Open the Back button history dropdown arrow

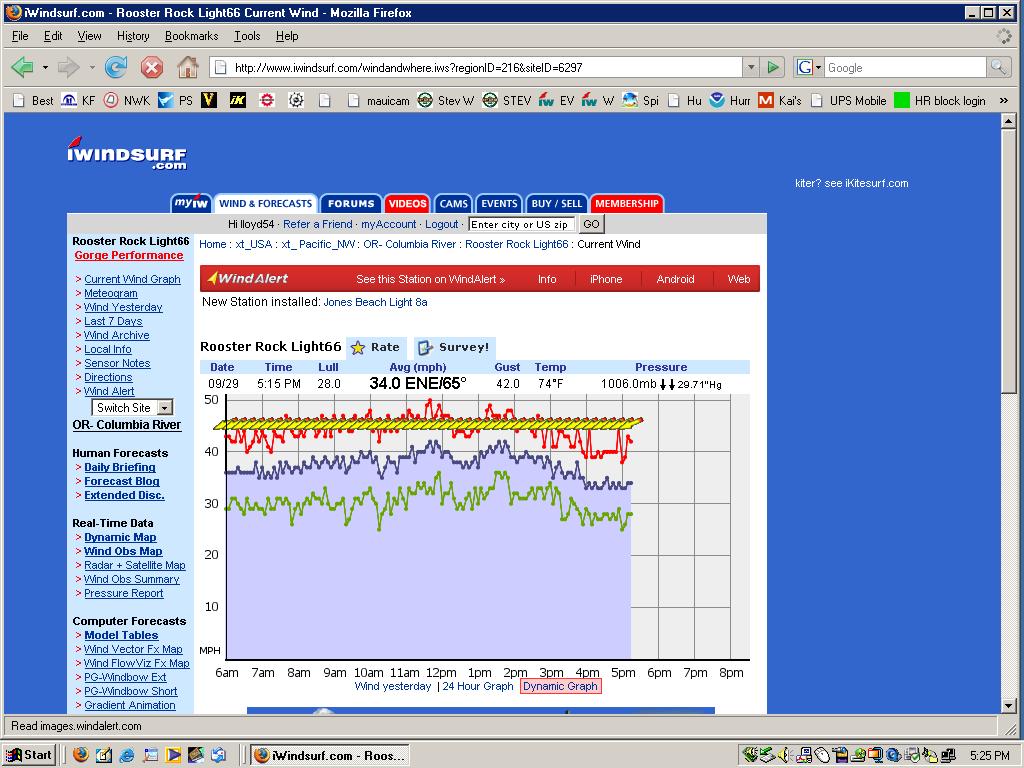pos(45,67)
